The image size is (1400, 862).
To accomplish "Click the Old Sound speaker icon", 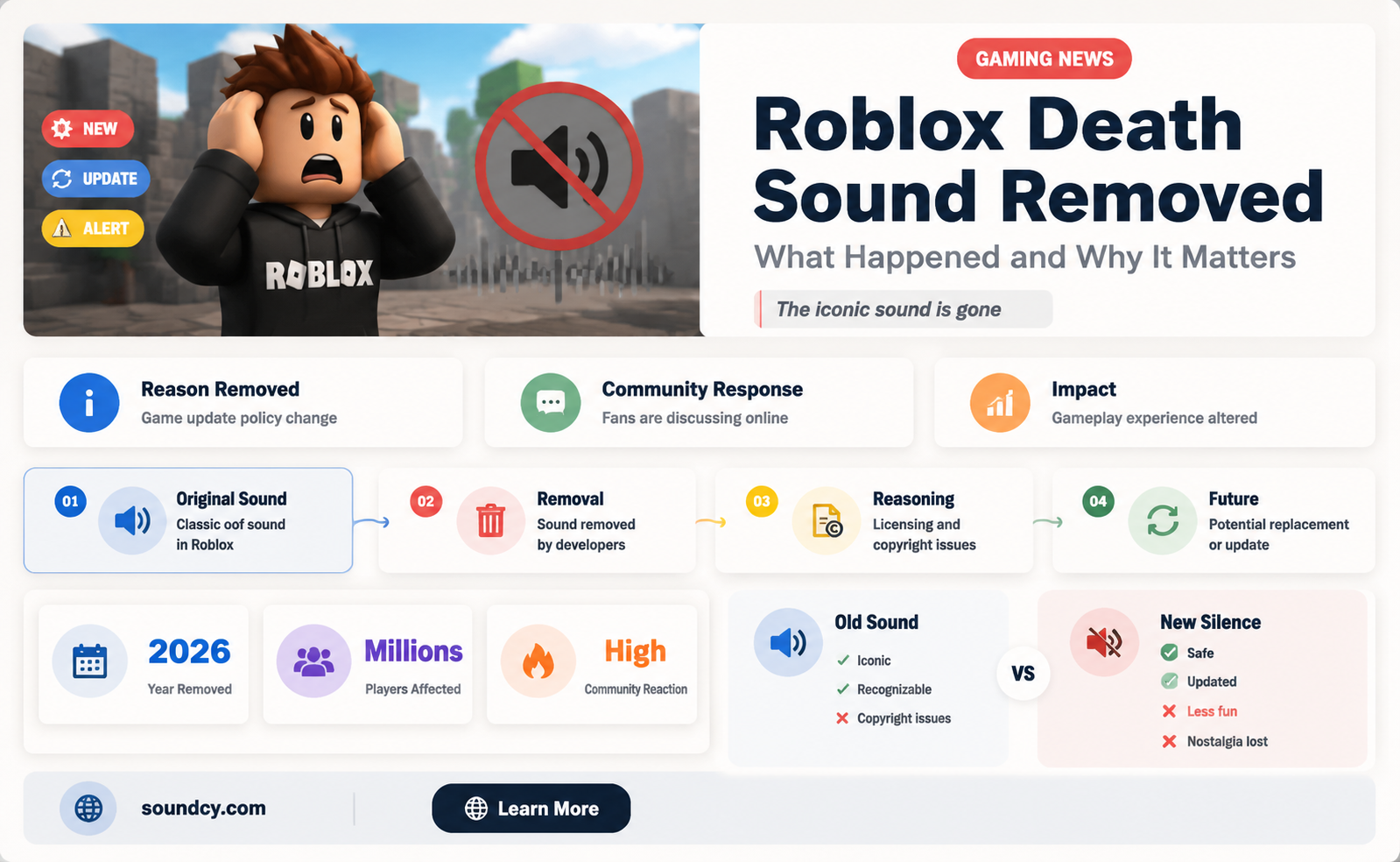I will click(x=788, y=642).
